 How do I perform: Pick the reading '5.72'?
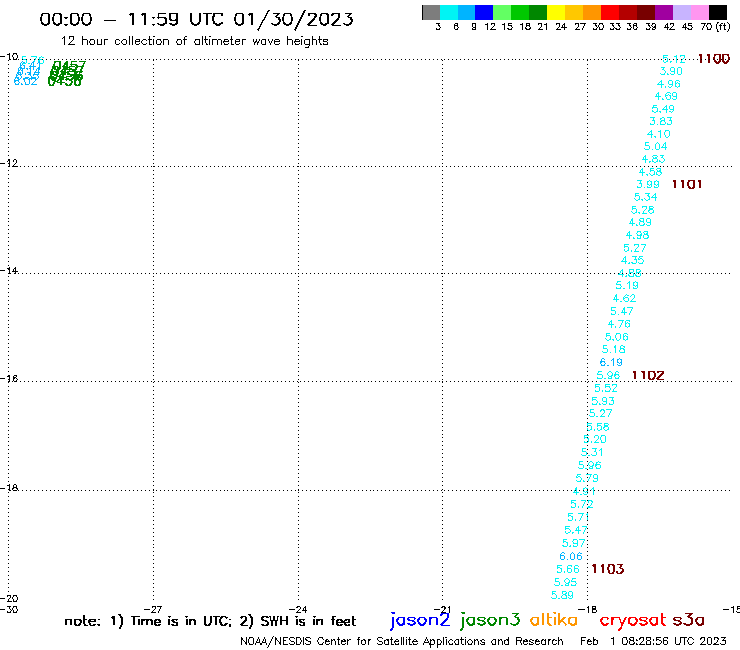(582, 504)
